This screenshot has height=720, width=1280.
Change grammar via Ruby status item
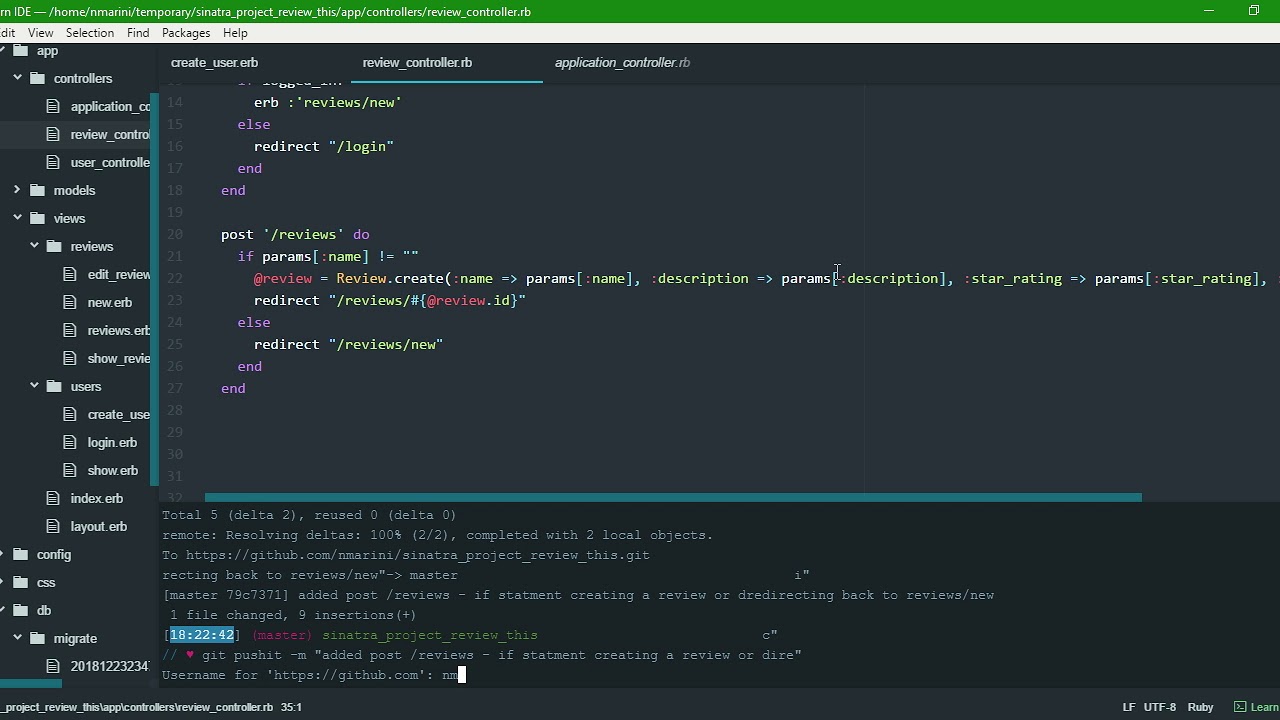(1200, 707)
